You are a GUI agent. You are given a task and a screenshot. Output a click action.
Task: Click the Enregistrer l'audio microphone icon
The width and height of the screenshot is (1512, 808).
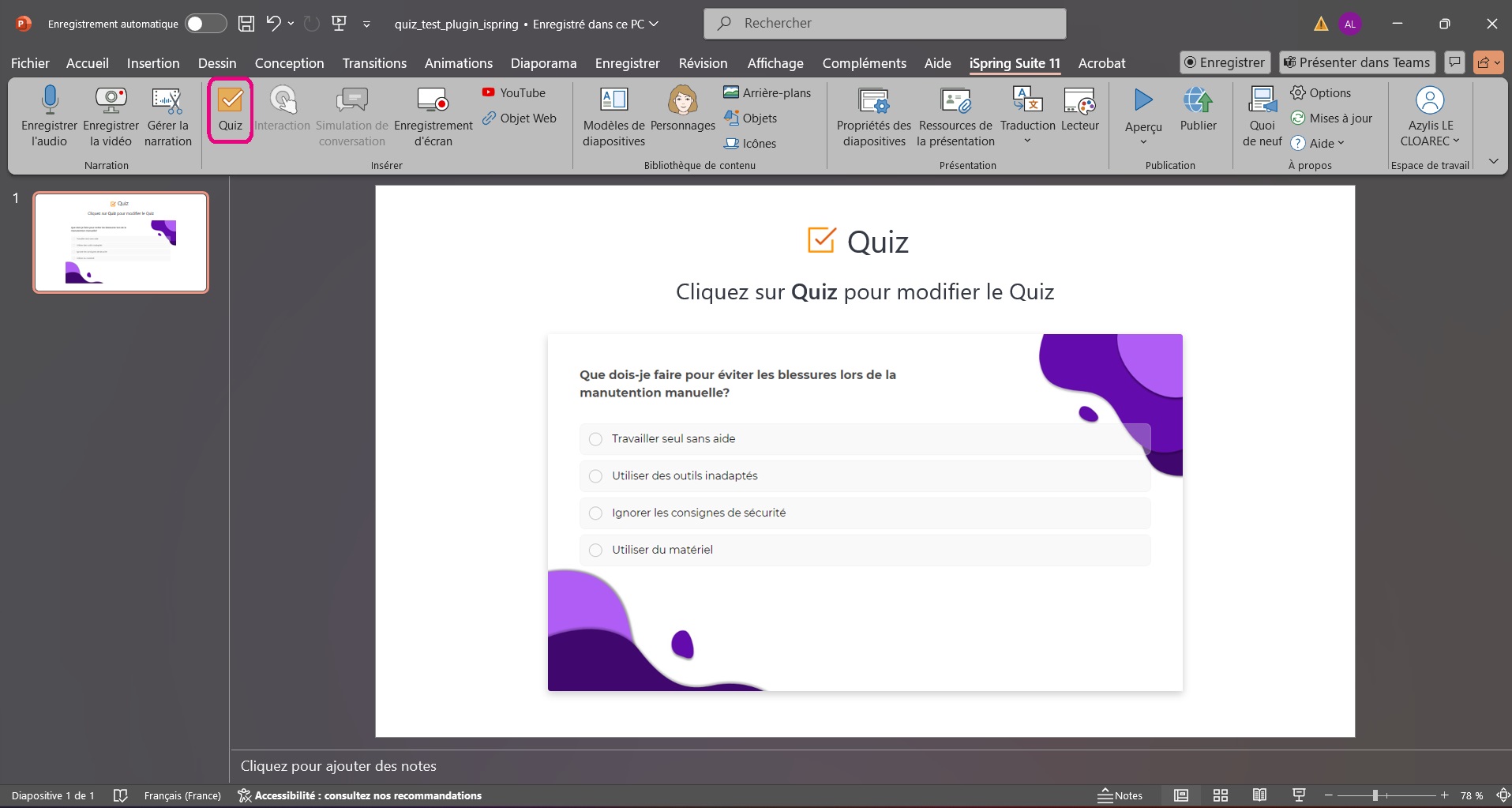click(50, 101)
